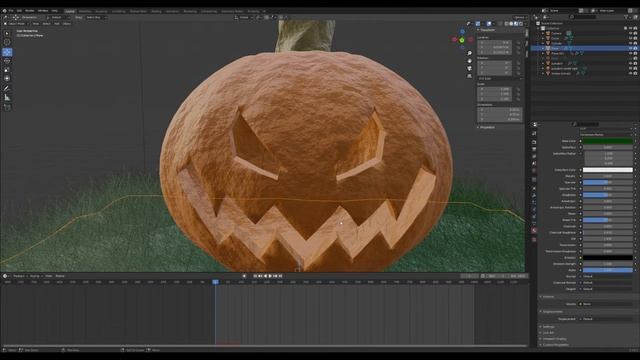The width and height of the screenshot is (640, 360).
Task: Toggle Camera visibility eye in outliner
Action: pos(631,33)
